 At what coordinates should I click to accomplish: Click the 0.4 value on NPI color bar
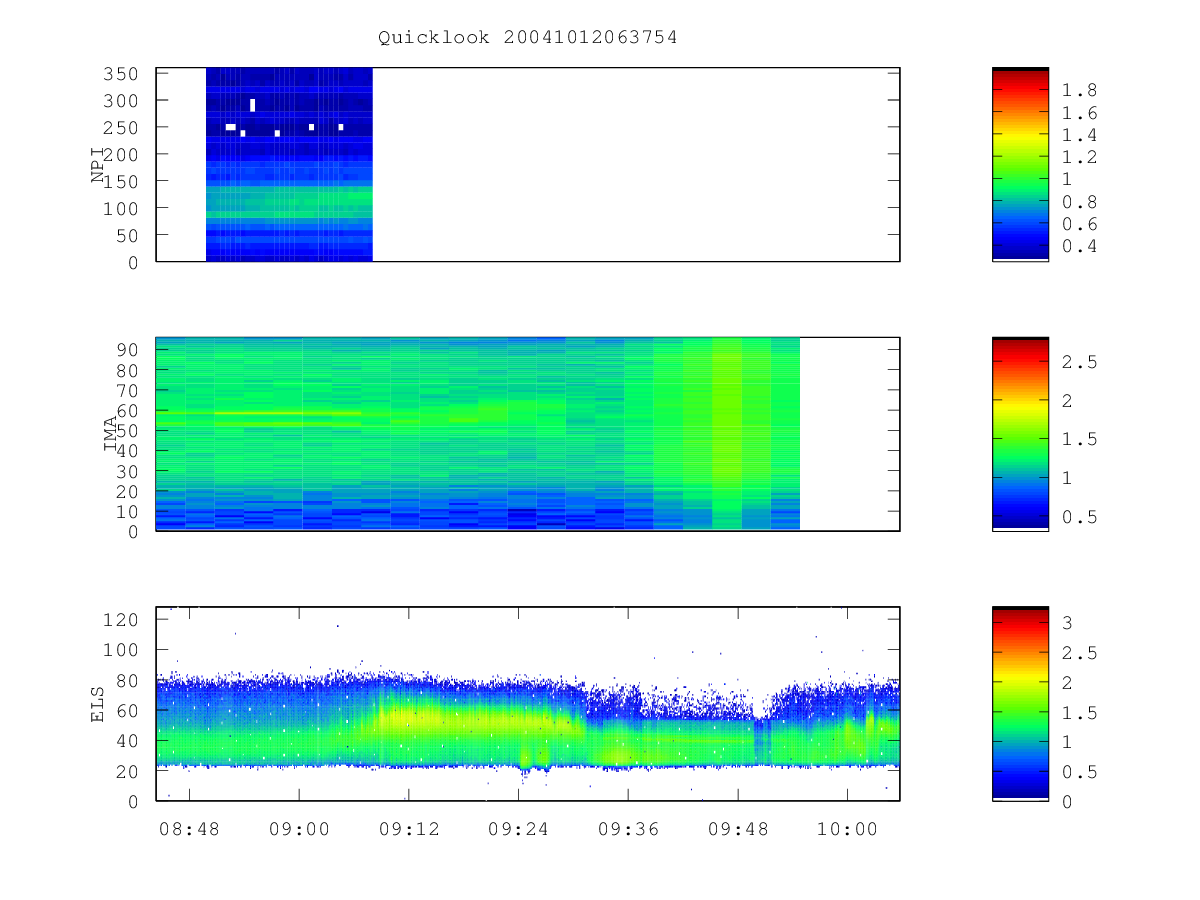click(1079, 246)
